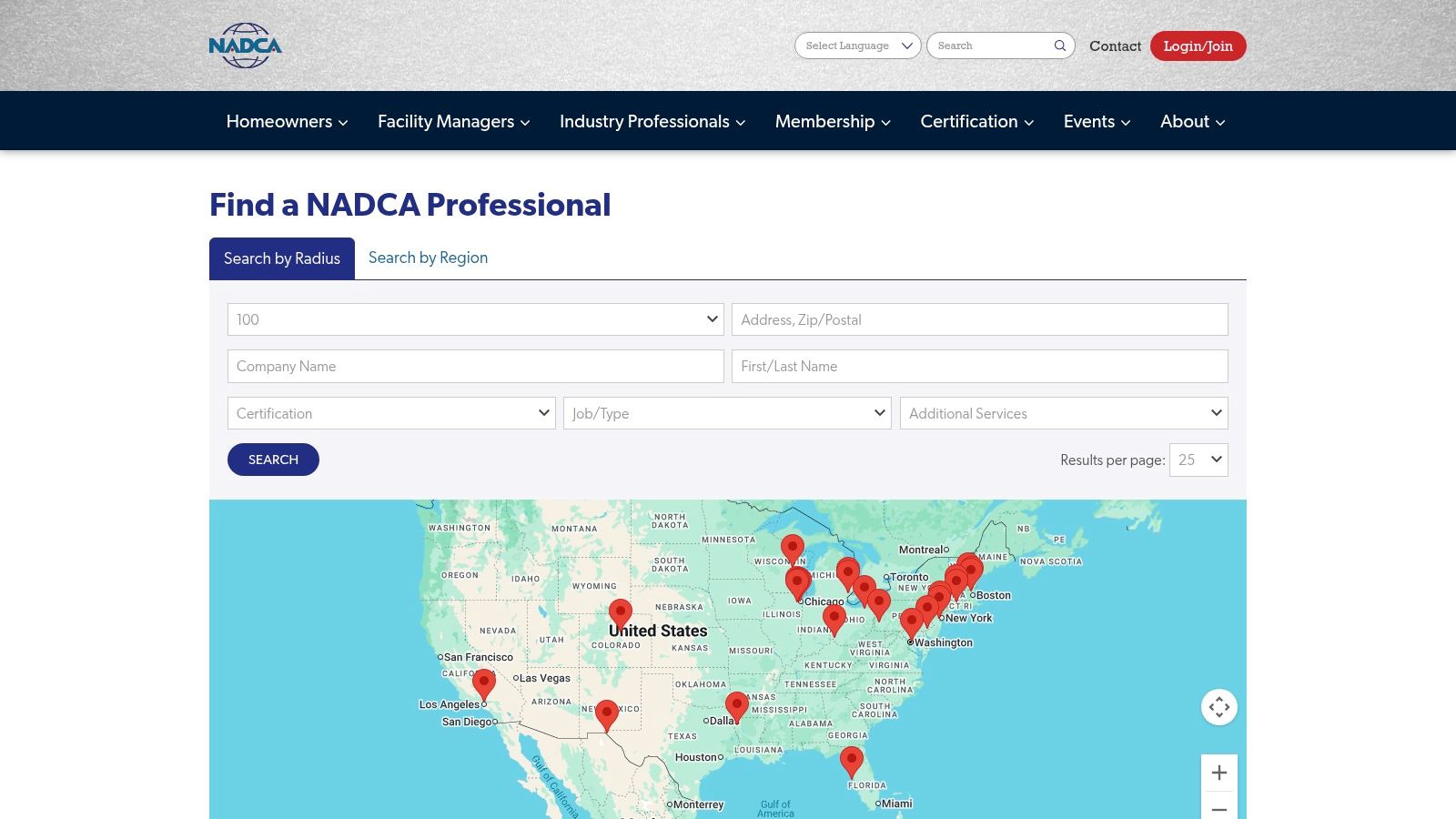
Task: Open the Contact page
Action: click(1115, 45)
